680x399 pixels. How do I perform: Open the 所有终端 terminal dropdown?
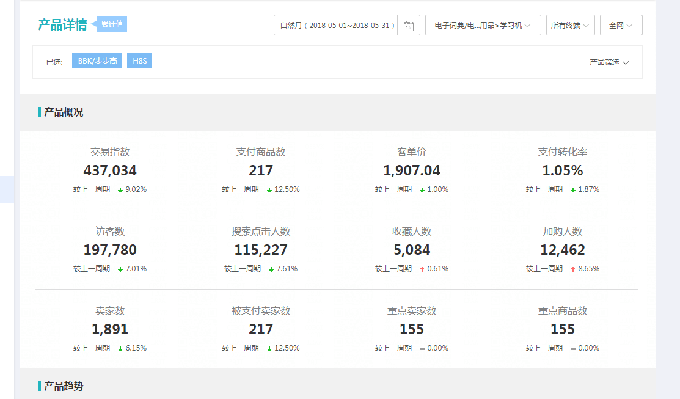[570, 26]
